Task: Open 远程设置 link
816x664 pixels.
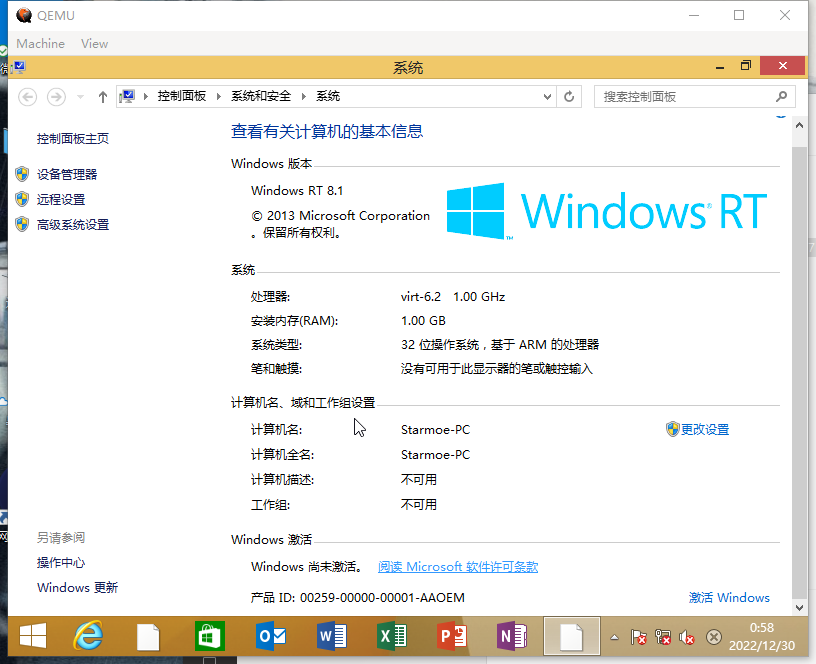Action: click(x=61, y=200)
